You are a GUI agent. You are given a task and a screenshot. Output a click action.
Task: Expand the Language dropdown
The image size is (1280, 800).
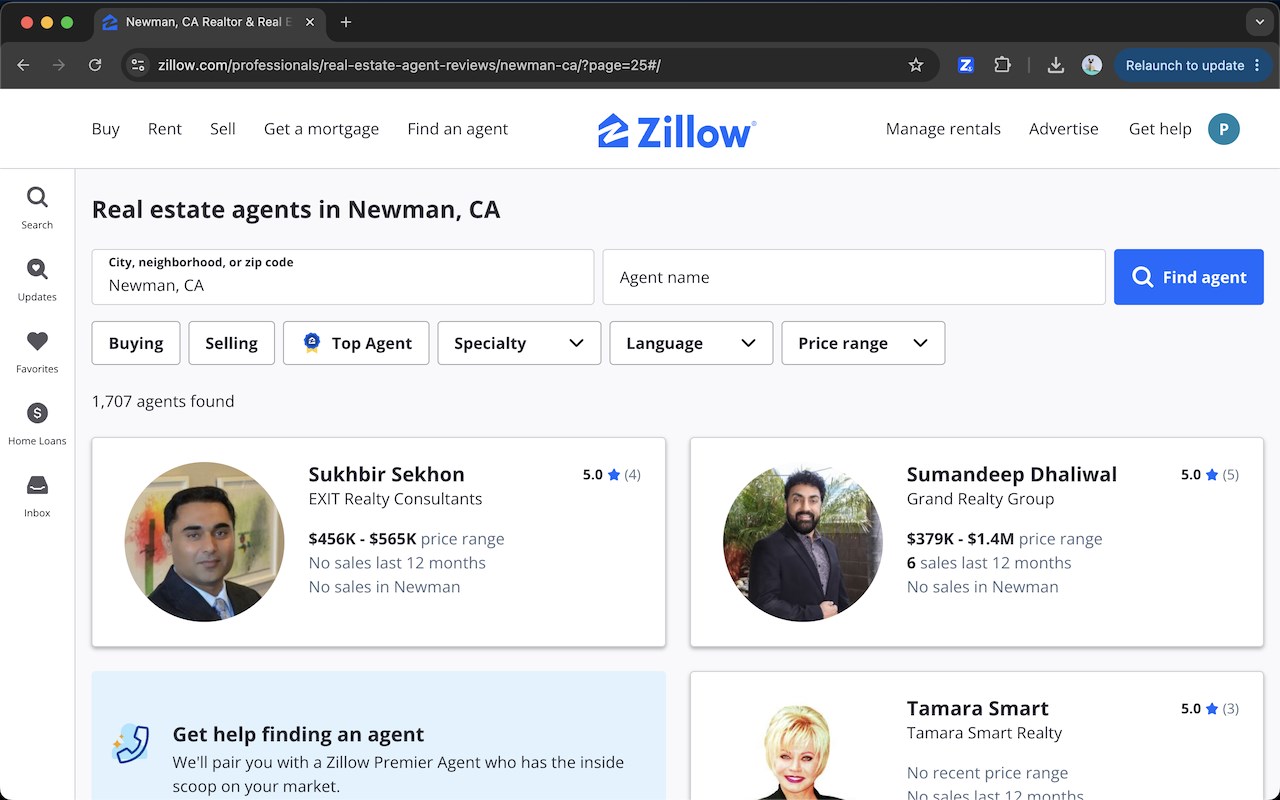pyautogui.click(x=691, y=343)
